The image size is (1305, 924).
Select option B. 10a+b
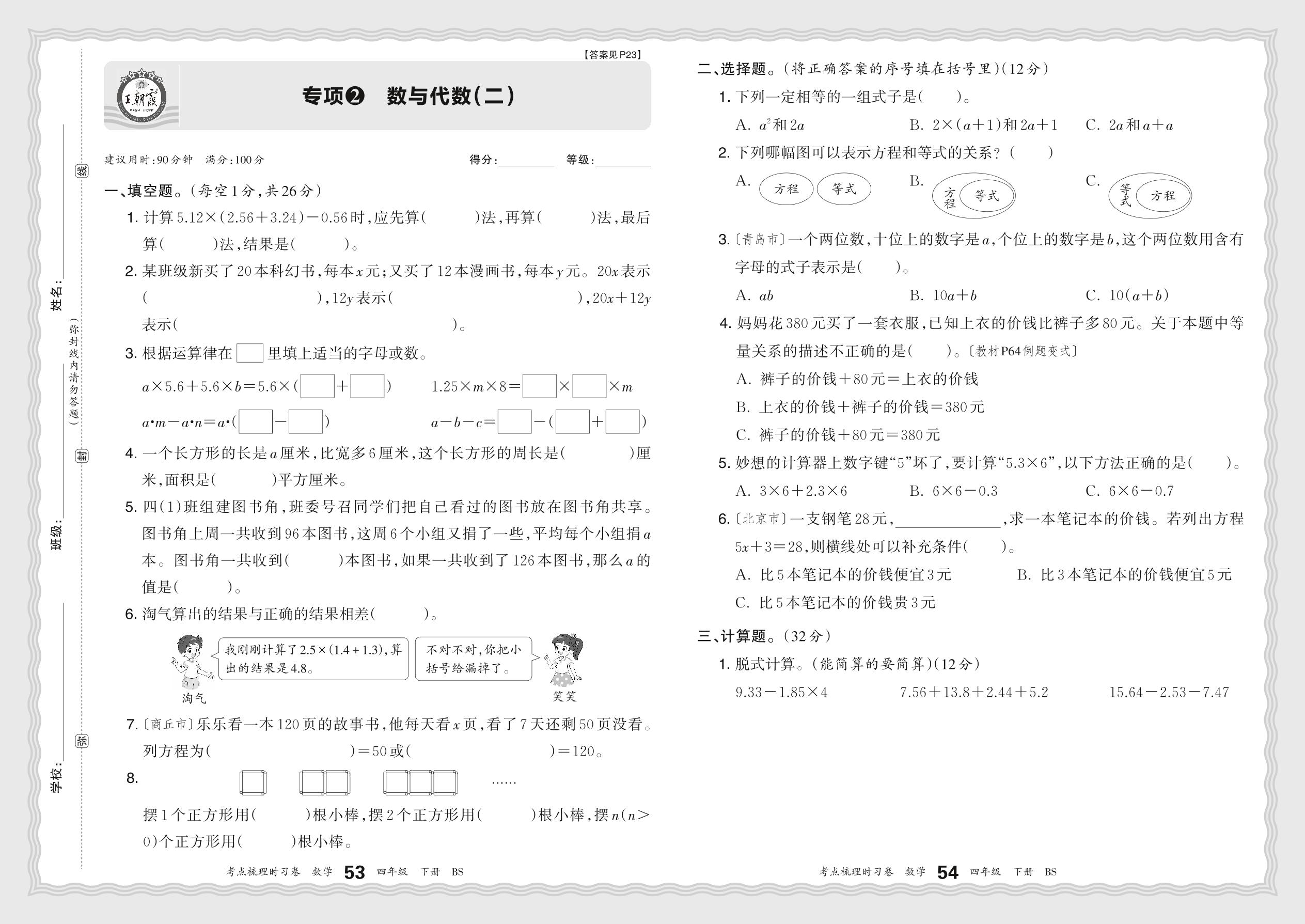[943, 295]
